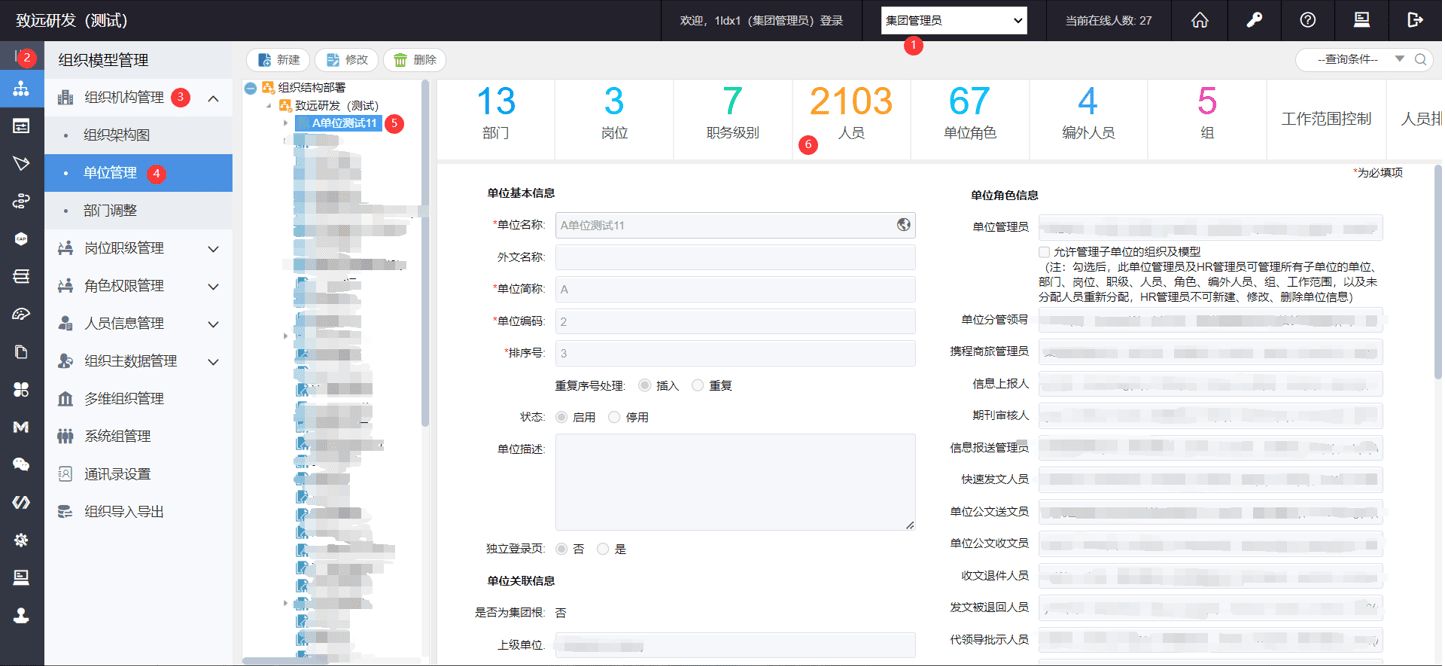Click the form settings sidebar icon
1445x666 pixels.
pyautogui.click(x=21, y=126)
